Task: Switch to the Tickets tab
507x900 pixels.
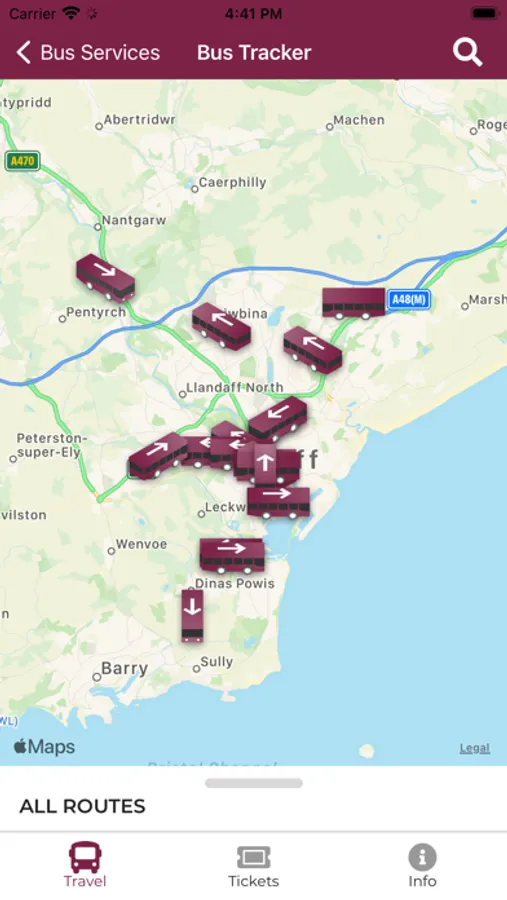Action: pyautogui.click(x=253, y=866)
